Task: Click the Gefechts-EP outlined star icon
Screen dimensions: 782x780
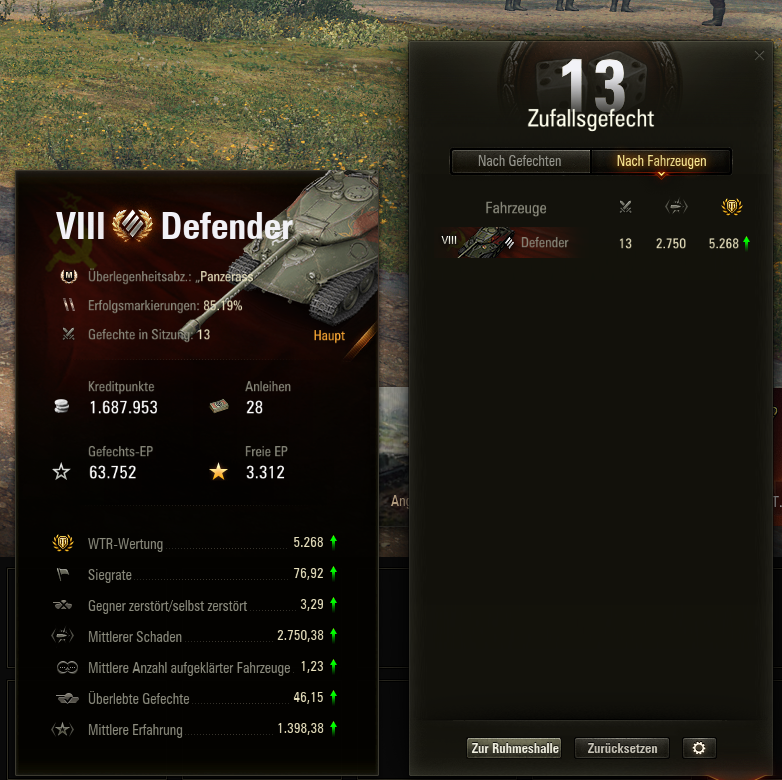Action: (x=61, y=471)
